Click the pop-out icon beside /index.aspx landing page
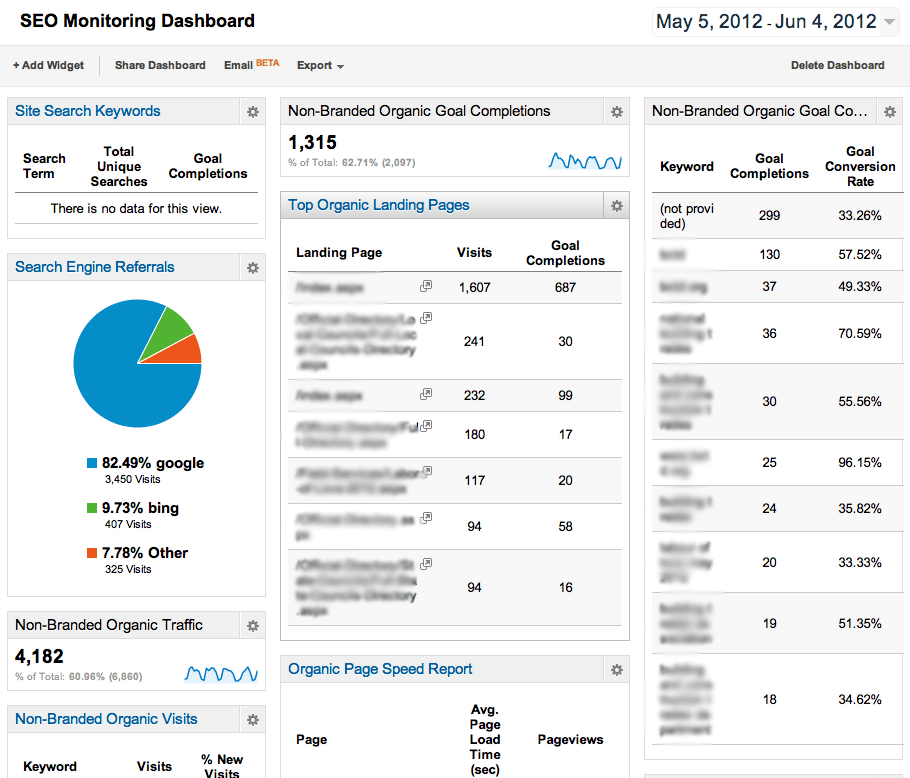This screenshot has height=778, width=910. [425, 285]
